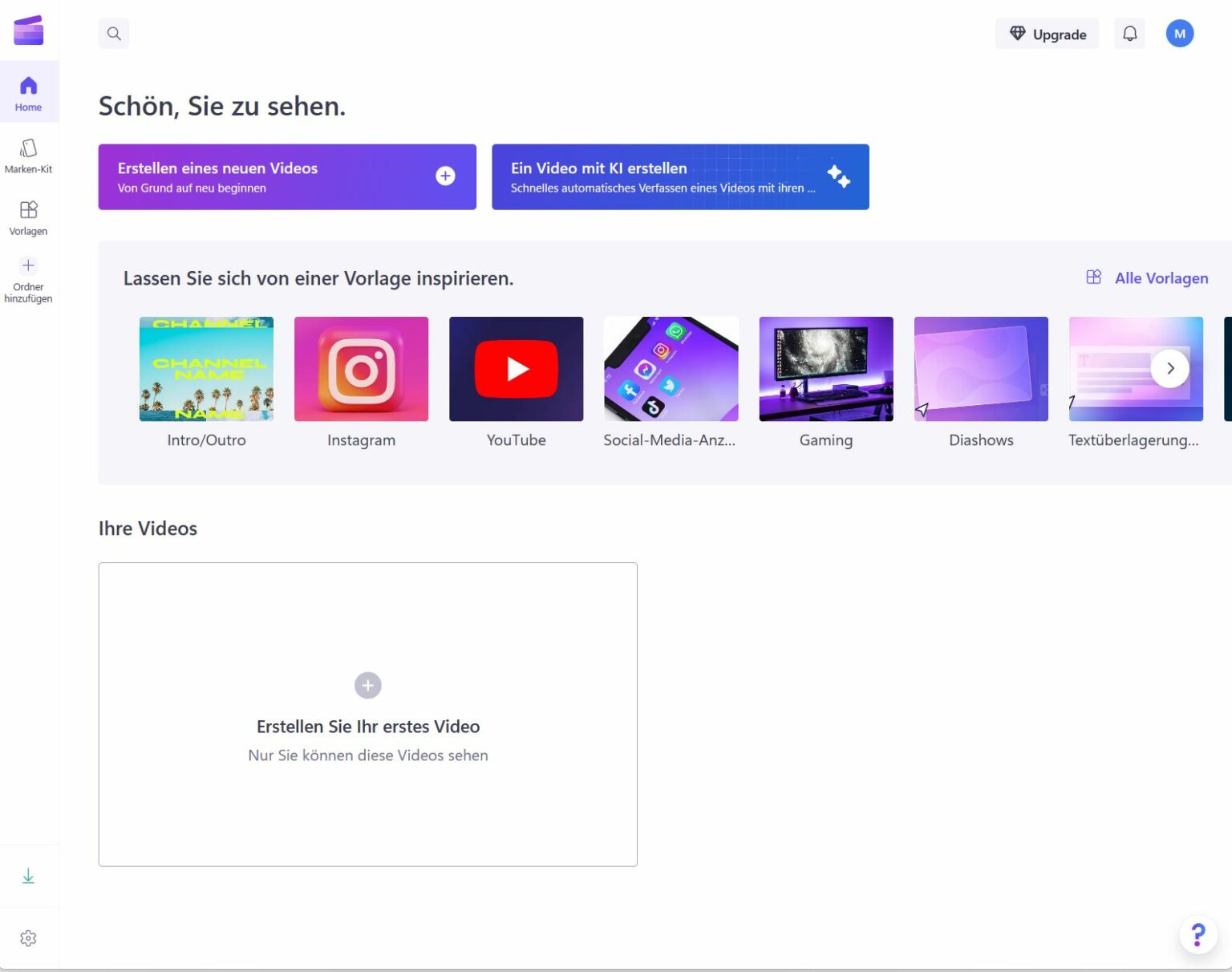The image size is (1232, 972).
Task: Open the help question-mark bubble
Action: pos(1198,934)
